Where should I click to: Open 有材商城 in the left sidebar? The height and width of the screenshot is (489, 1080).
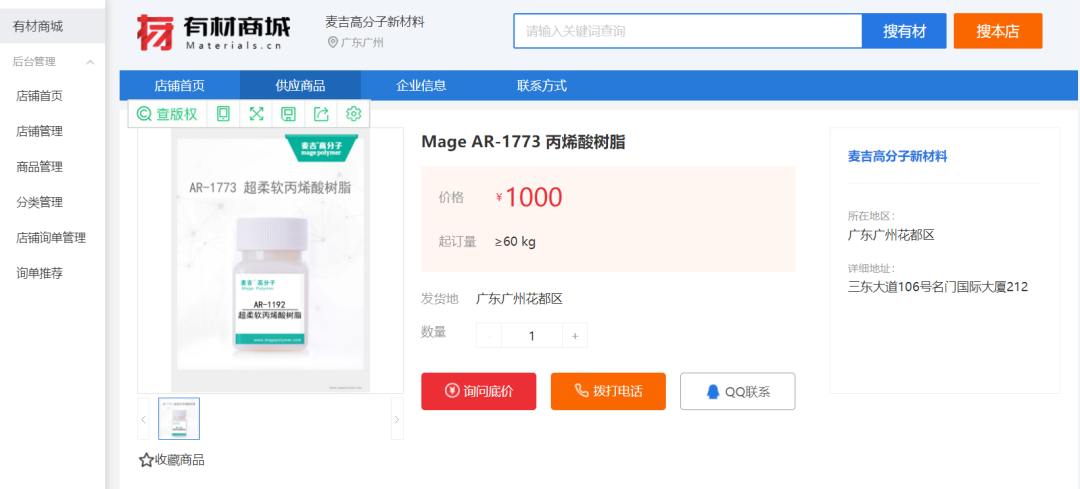[52, 27]
